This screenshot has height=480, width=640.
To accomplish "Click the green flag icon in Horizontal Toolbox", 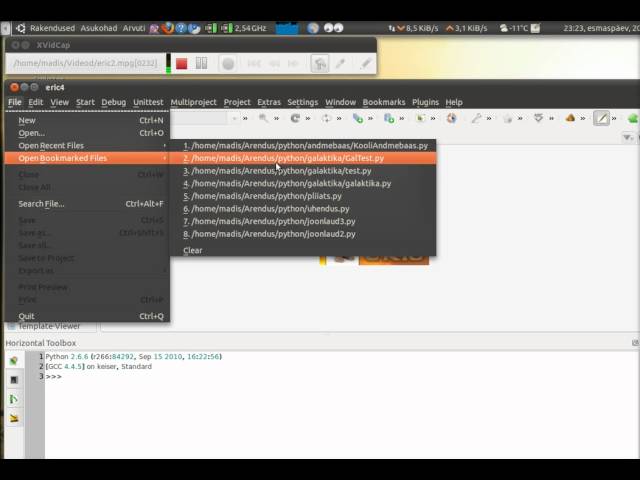I will [x=14, y=399].
